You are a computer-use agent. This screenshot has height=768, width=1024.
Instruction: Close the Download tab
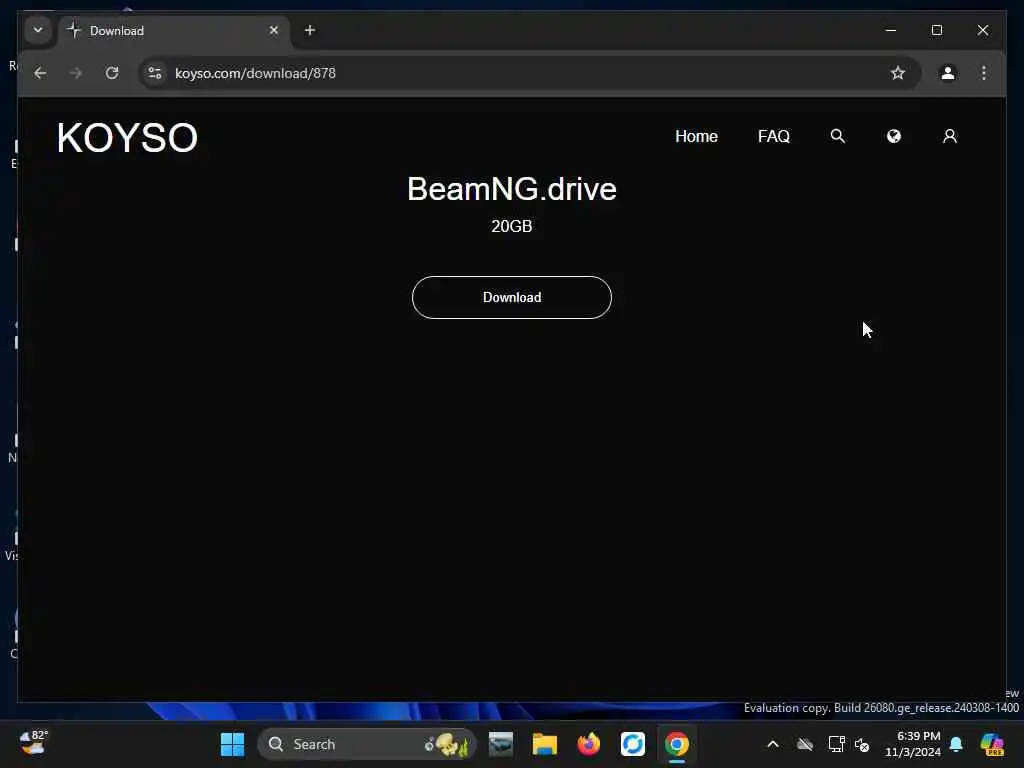click(274, 30)
